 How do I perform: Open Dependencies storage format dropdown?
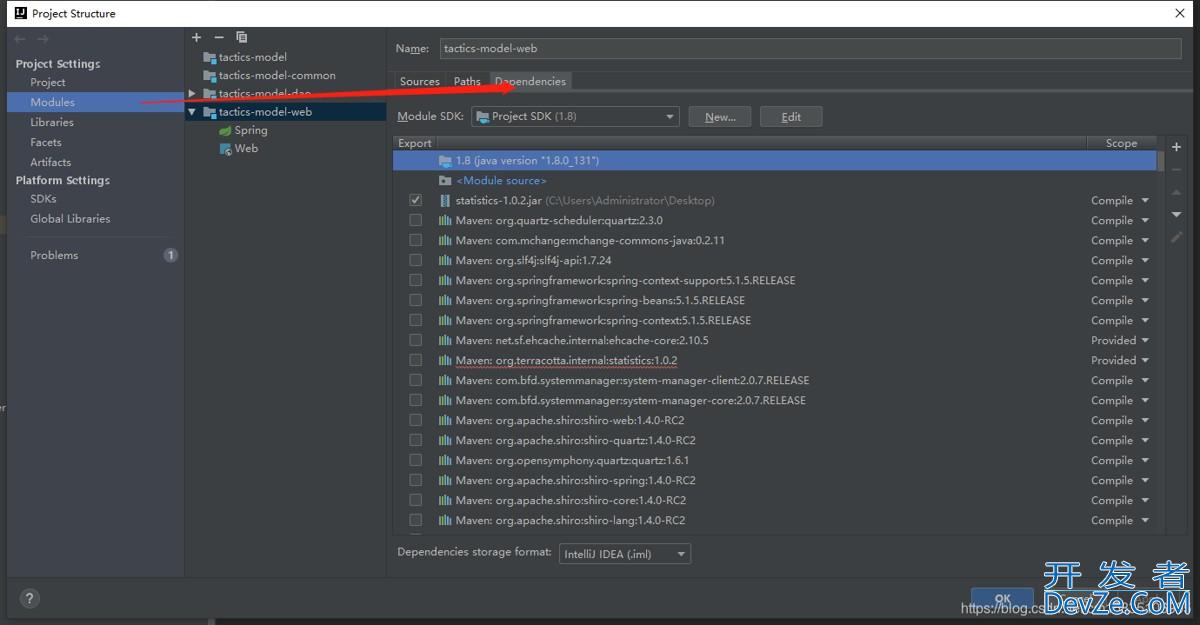coord(625,553)
